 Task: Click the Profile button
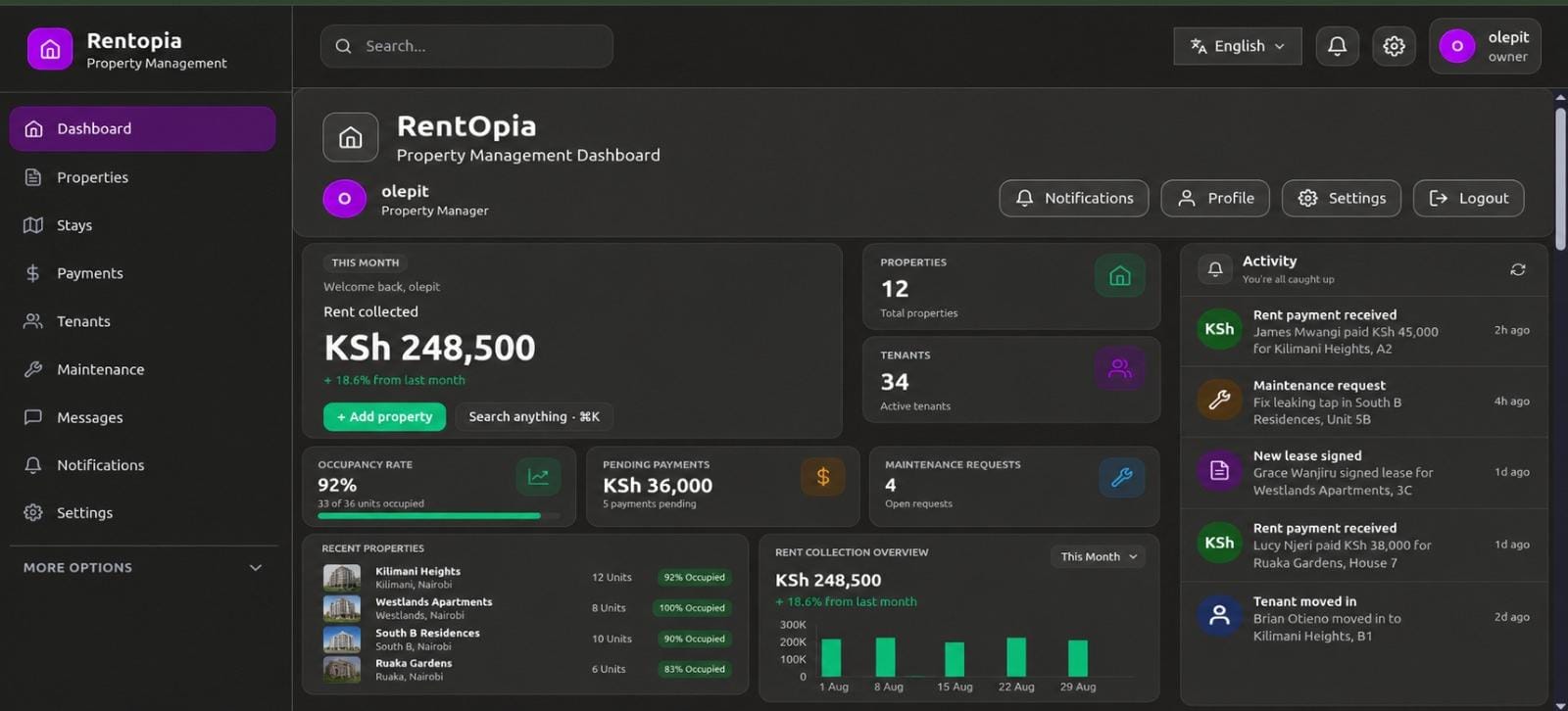1215,198
